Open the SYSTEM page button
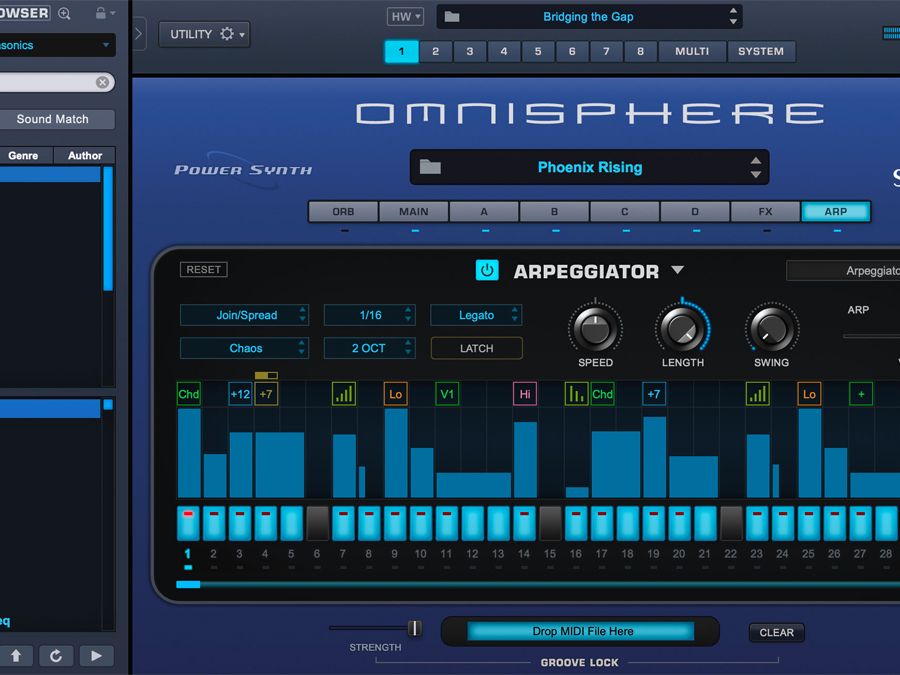The height and width of the screenshot is (675, 900). (x=761, y=51)
